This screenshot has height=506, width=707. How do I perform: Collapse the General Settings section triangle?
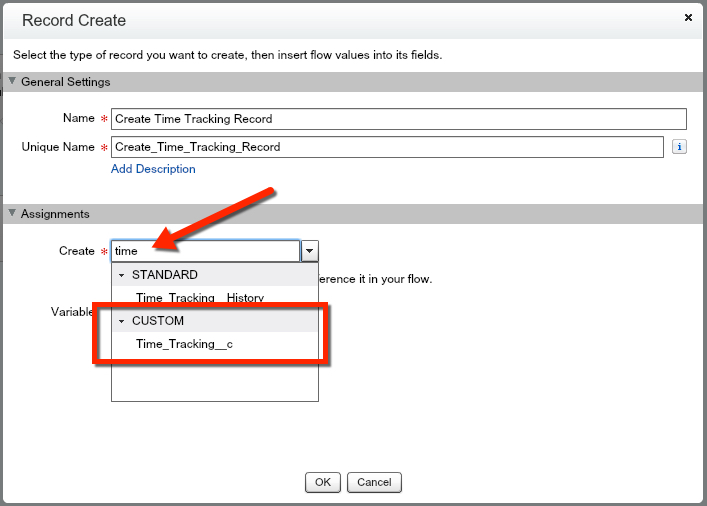tap(12, 82)
